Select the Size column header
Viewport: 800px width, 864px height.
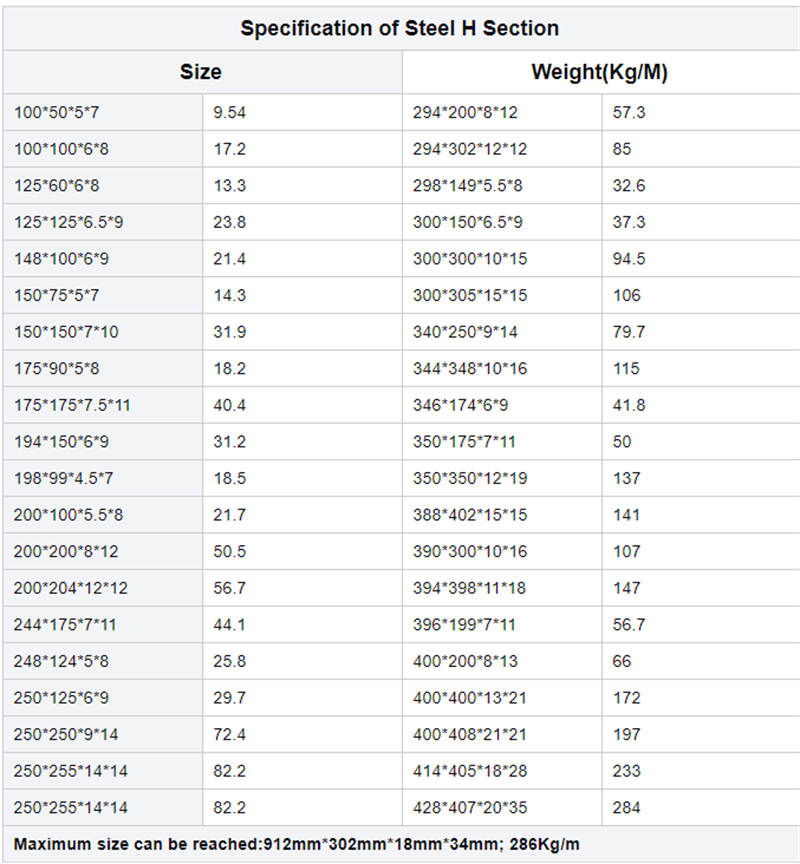tap(201, 72)
